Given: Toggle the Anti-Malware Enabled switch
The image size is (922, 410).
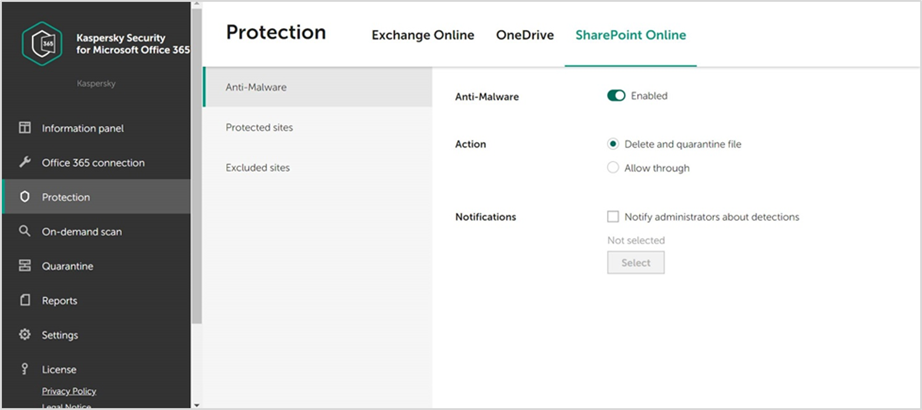Looking at the screenshot, I should click(x=616, y=96).
